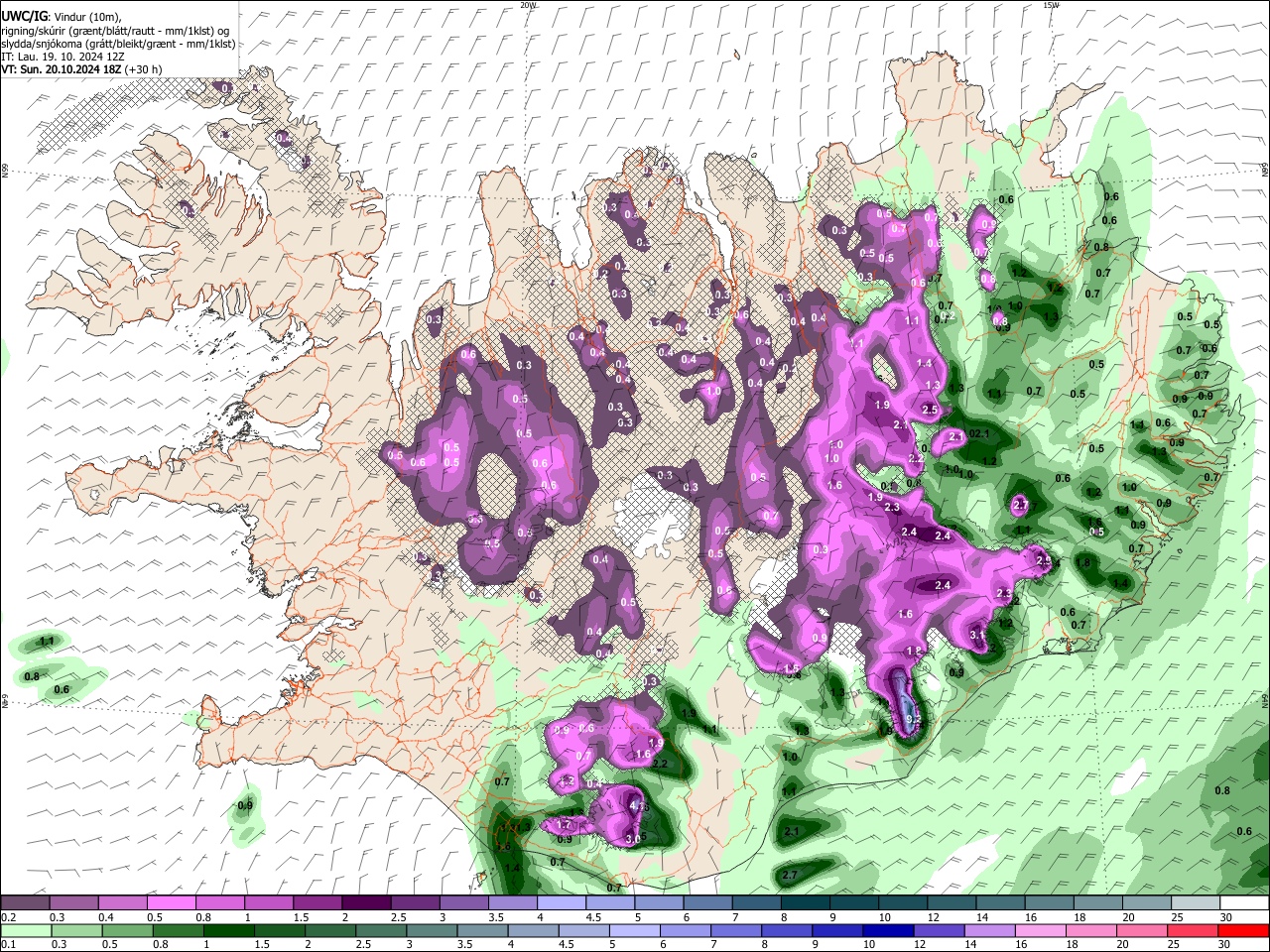The height and width of the screenshot is (952, 1270).
Task: Click purple swatch between 1.5 and 2
Action: (317, 903)
